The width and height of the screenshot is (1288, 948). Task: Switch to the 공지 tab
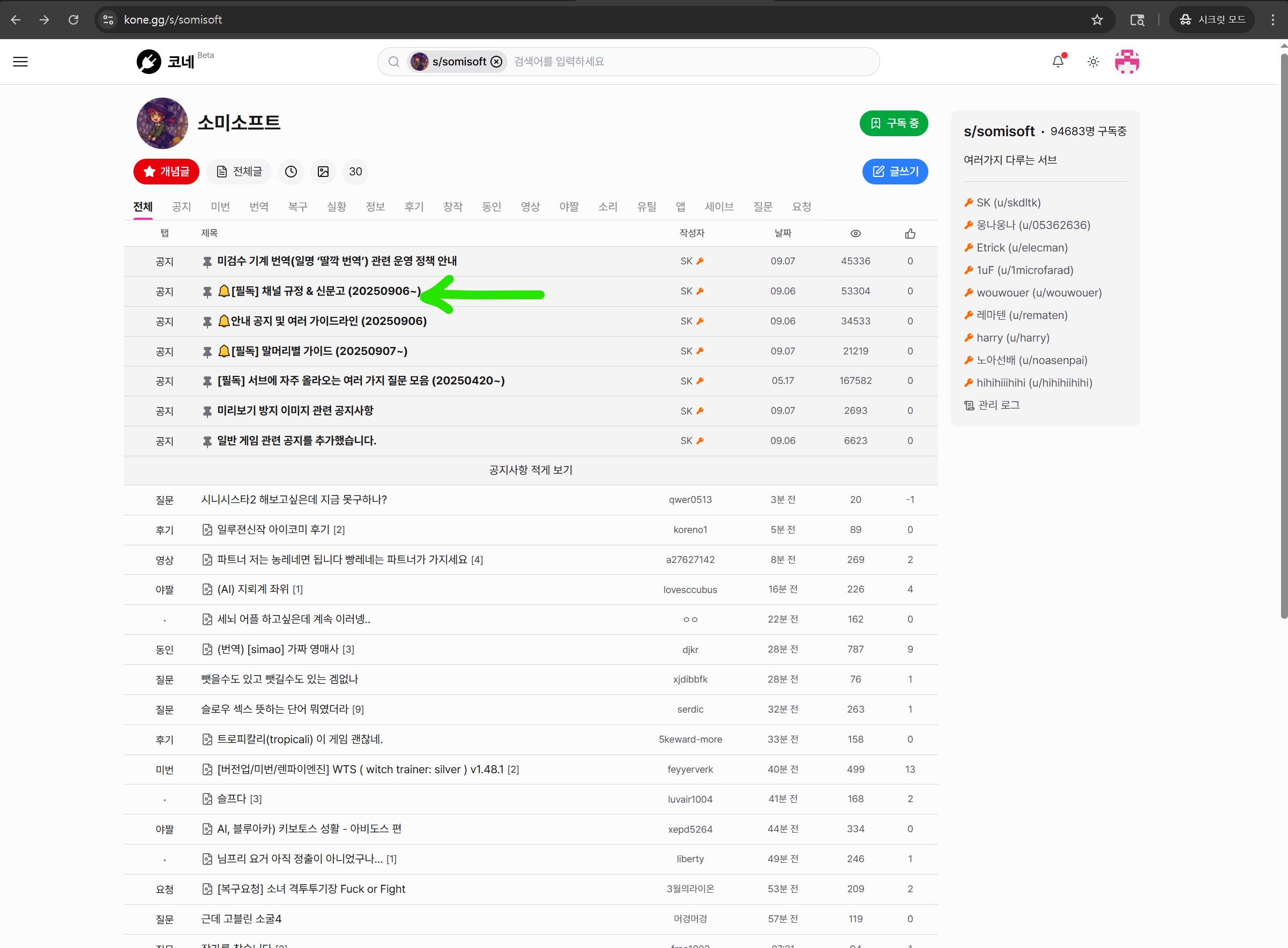click(181, 206)
